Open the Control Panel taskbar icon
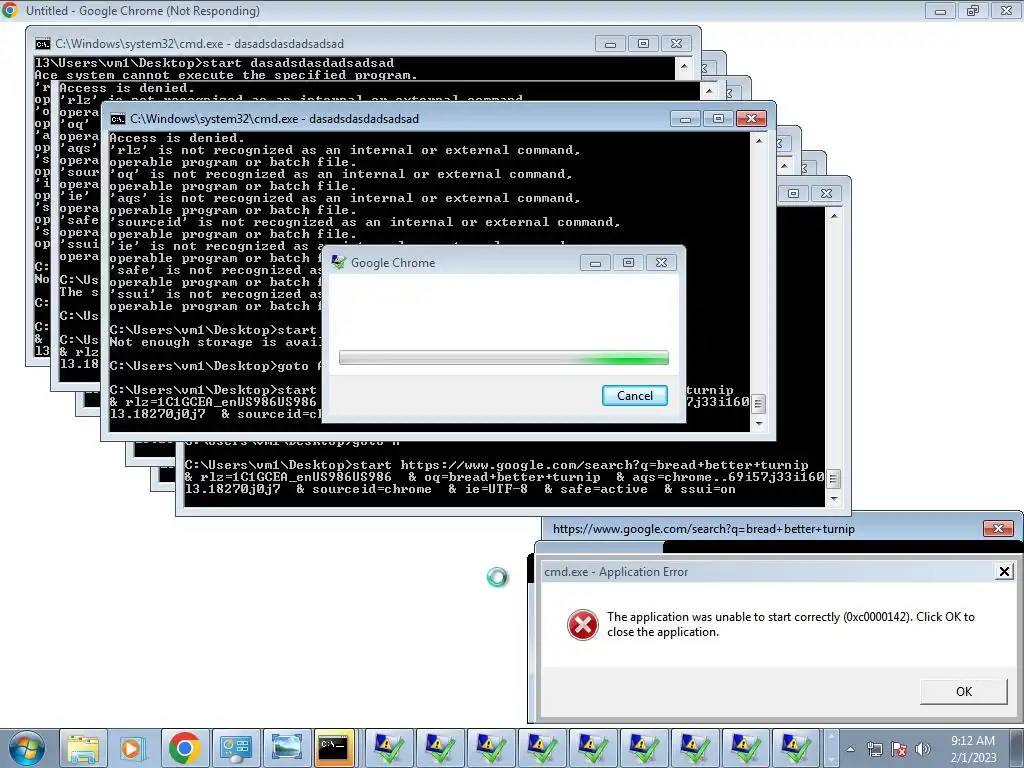The height and width of the screenshot is (768, 1024). click(236, 748)
